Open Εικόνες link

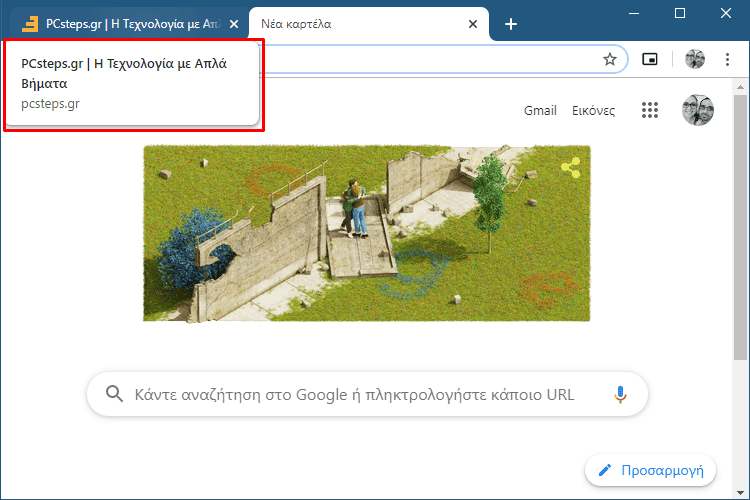[593, 111]
